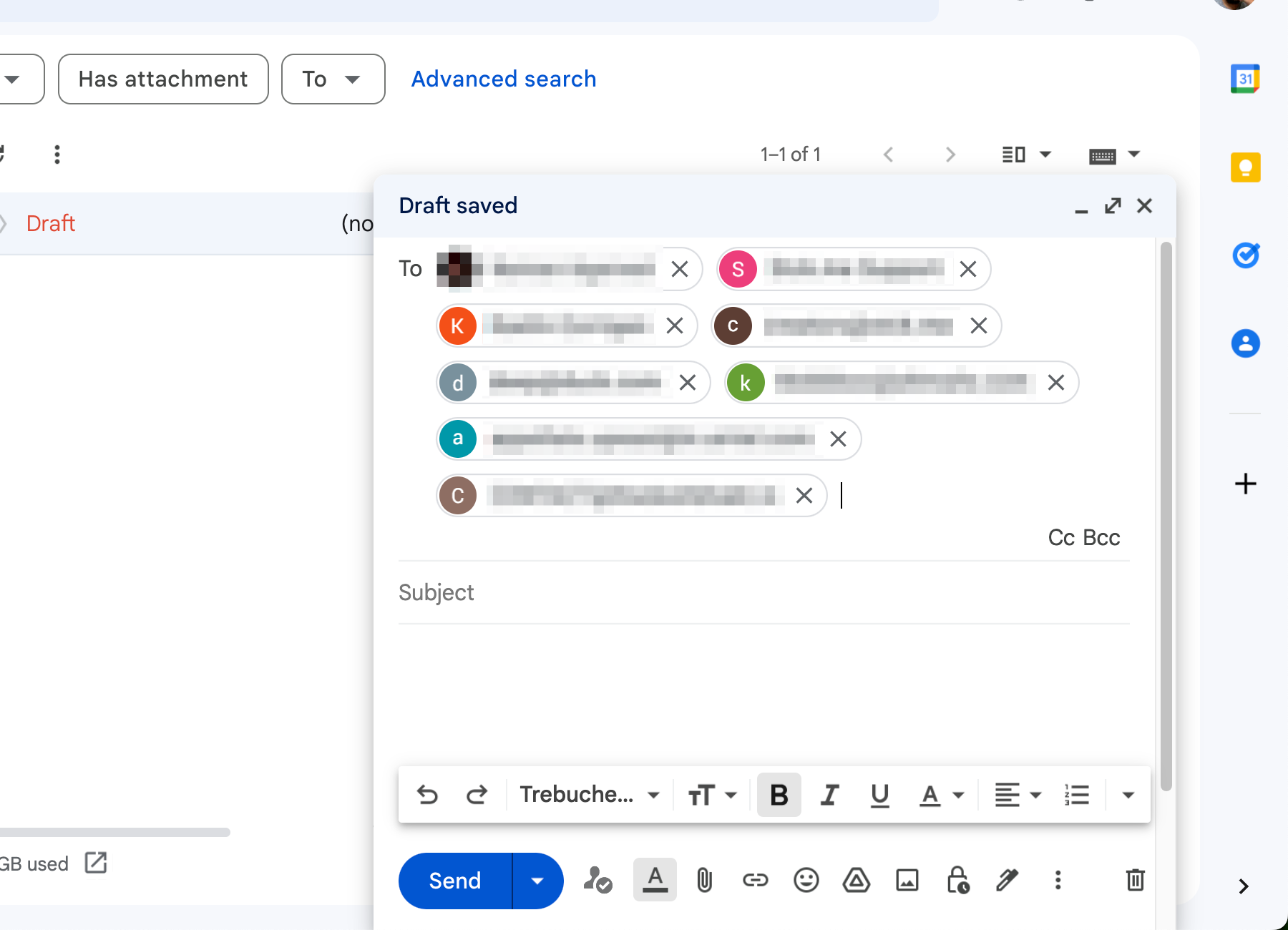This screenshot has height=930, width=1288.
Task: Open the text alignment dropdown
Action: [1017, 794]
